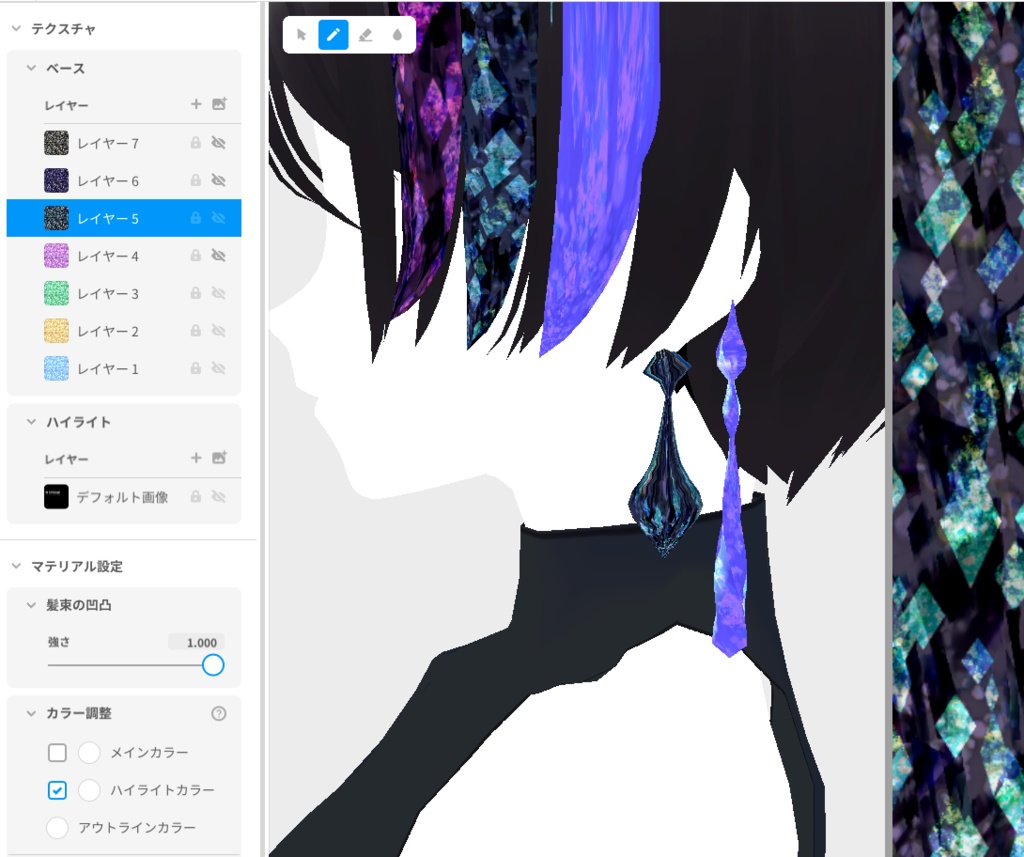Select the アウトラインカラー radio button

pyautogui.click(x=57, y=828)
